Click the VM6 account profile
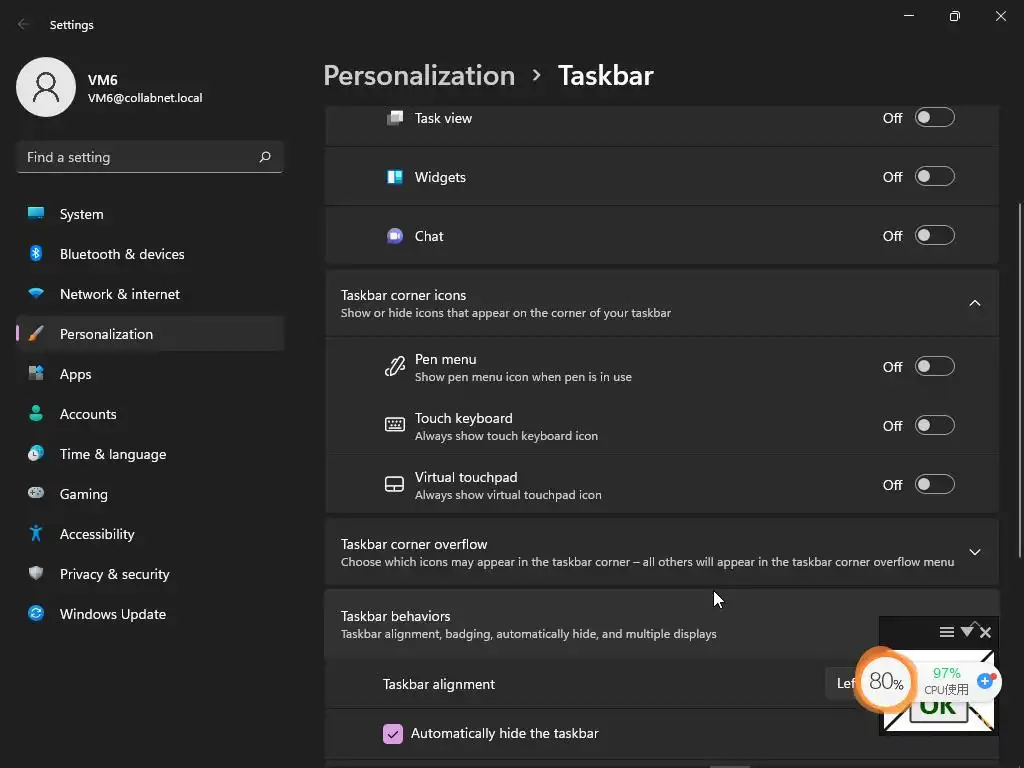 pyautogui.click(x=110, y=87)
